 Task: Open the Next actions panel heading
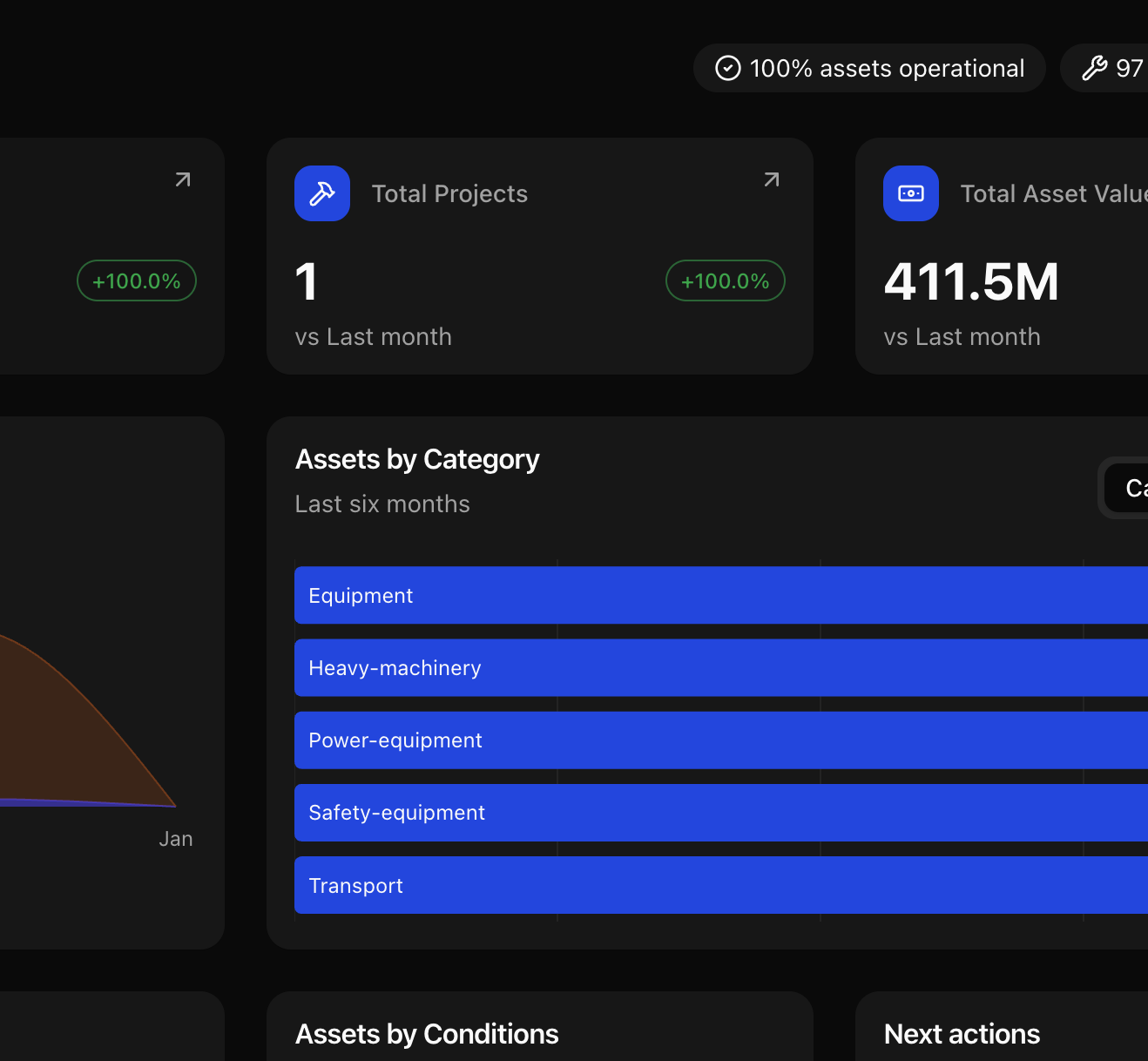click(962, 1034)
